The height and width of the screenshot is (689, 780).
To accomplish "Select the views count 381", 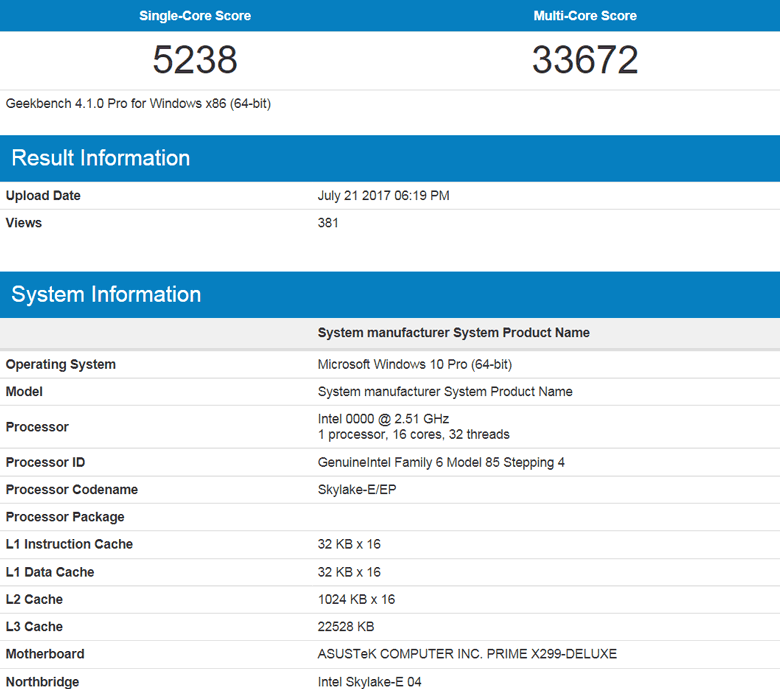I will [x=328, y=222].
